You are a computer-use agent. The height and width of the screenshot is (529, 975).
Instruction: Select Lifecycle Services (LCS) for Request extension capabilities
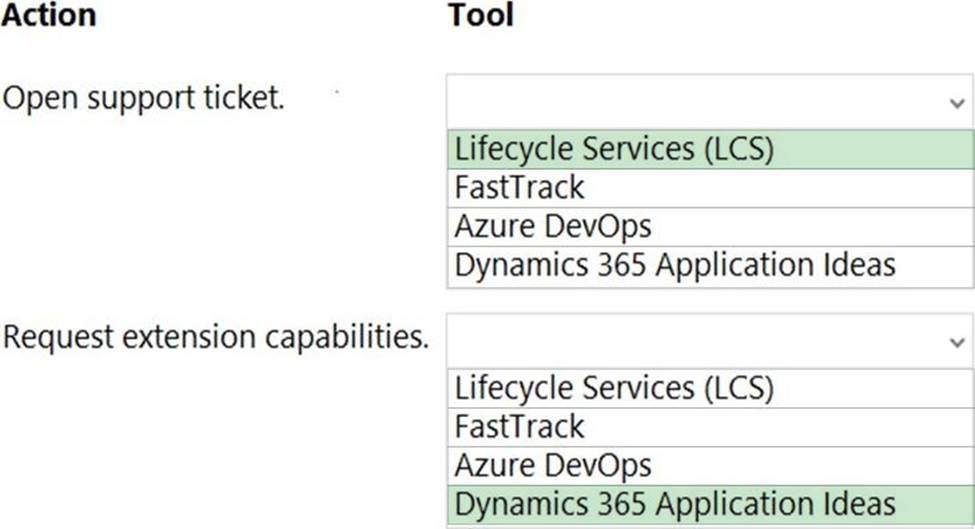[710, 389]
